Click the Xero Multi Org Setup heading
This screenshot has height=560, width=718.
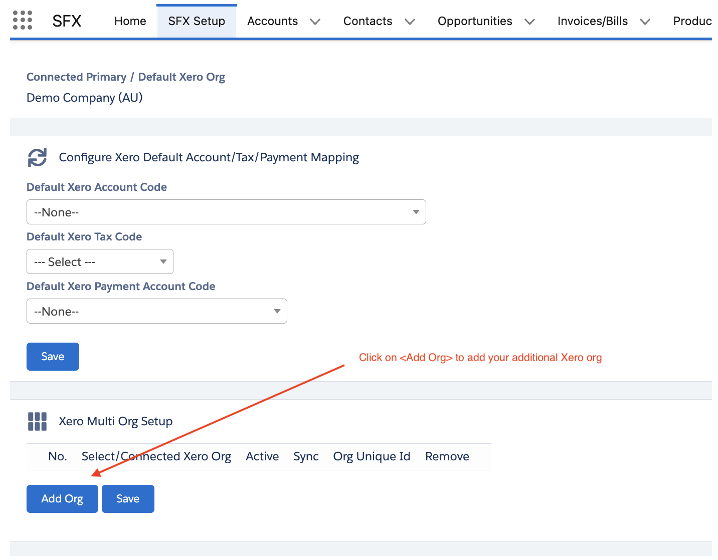pos(116,421)
